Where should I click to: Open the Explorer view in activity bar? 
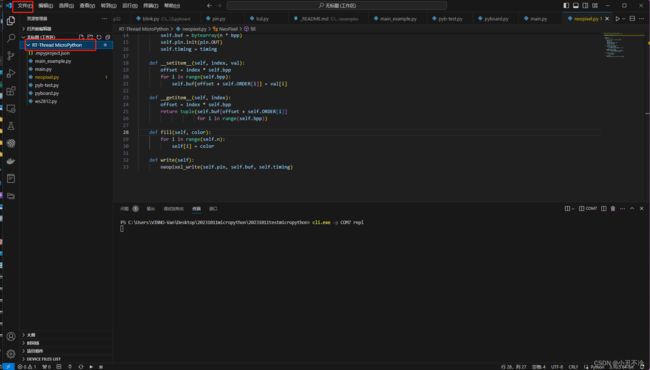coord(11,21)
